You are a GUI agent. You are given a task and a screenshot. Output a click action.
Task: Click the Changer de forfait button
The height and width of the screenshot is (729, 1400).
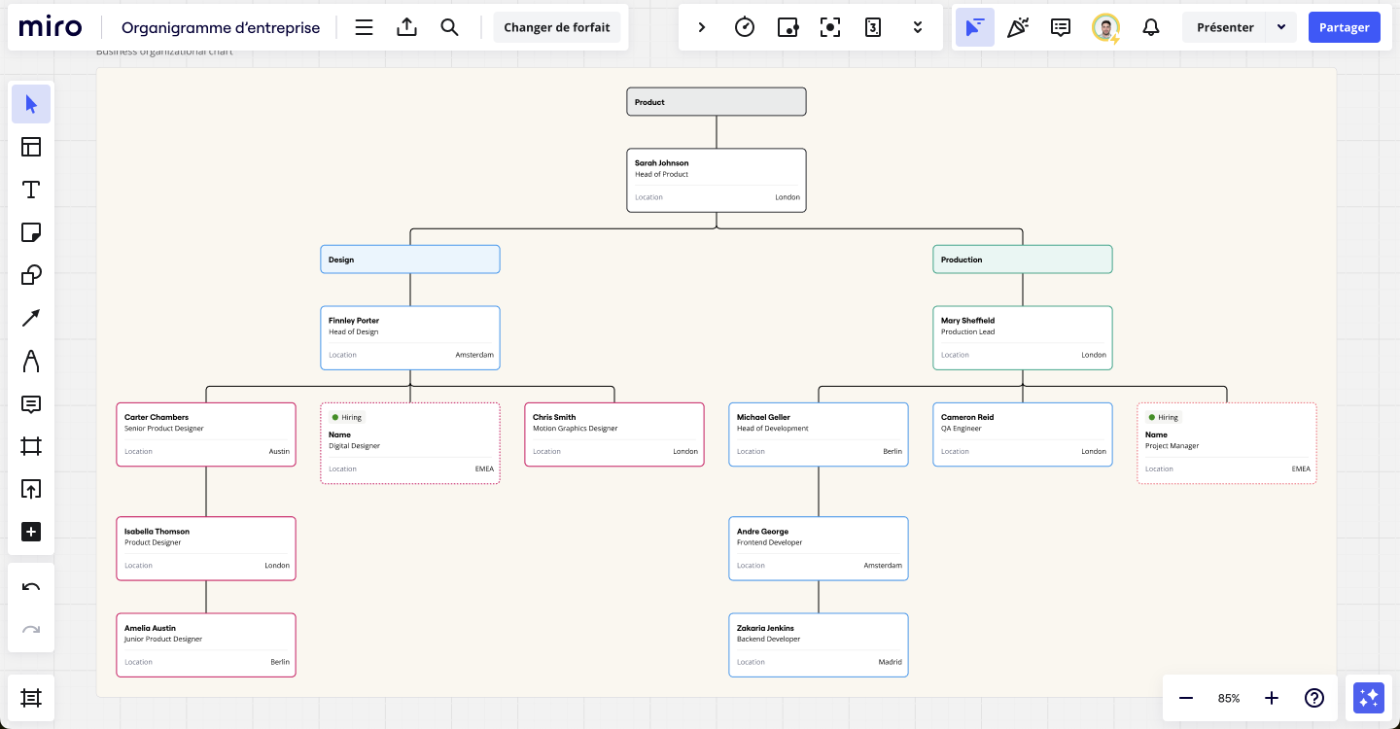[x=557, y=27]
